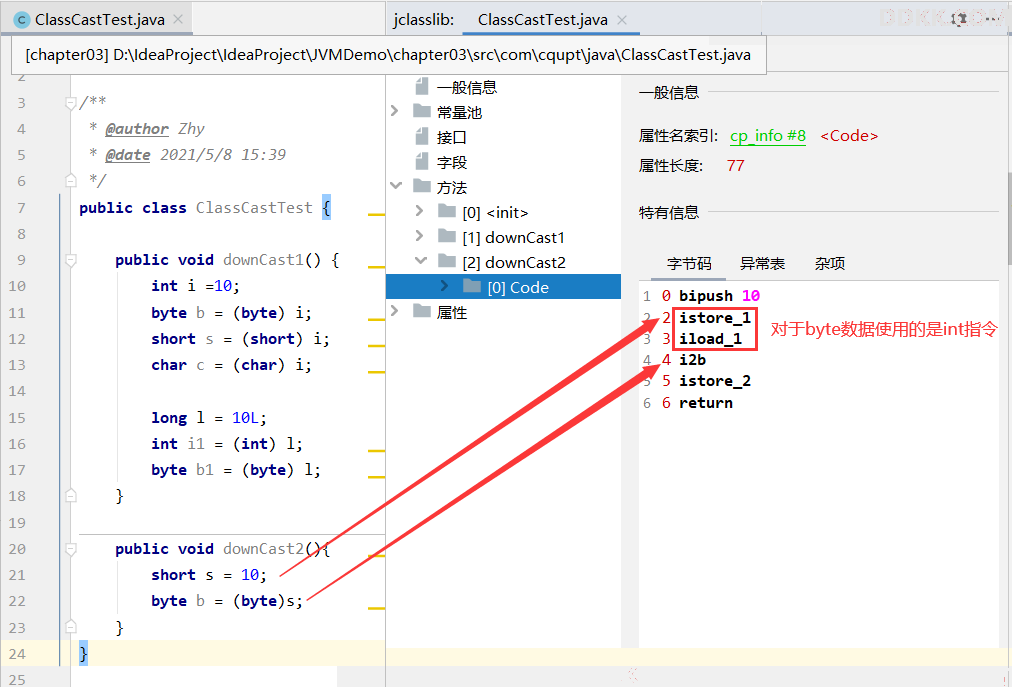The image size is (1012, 687).
Task: Expand the 属性 tree node
Action: pos(395,311)
